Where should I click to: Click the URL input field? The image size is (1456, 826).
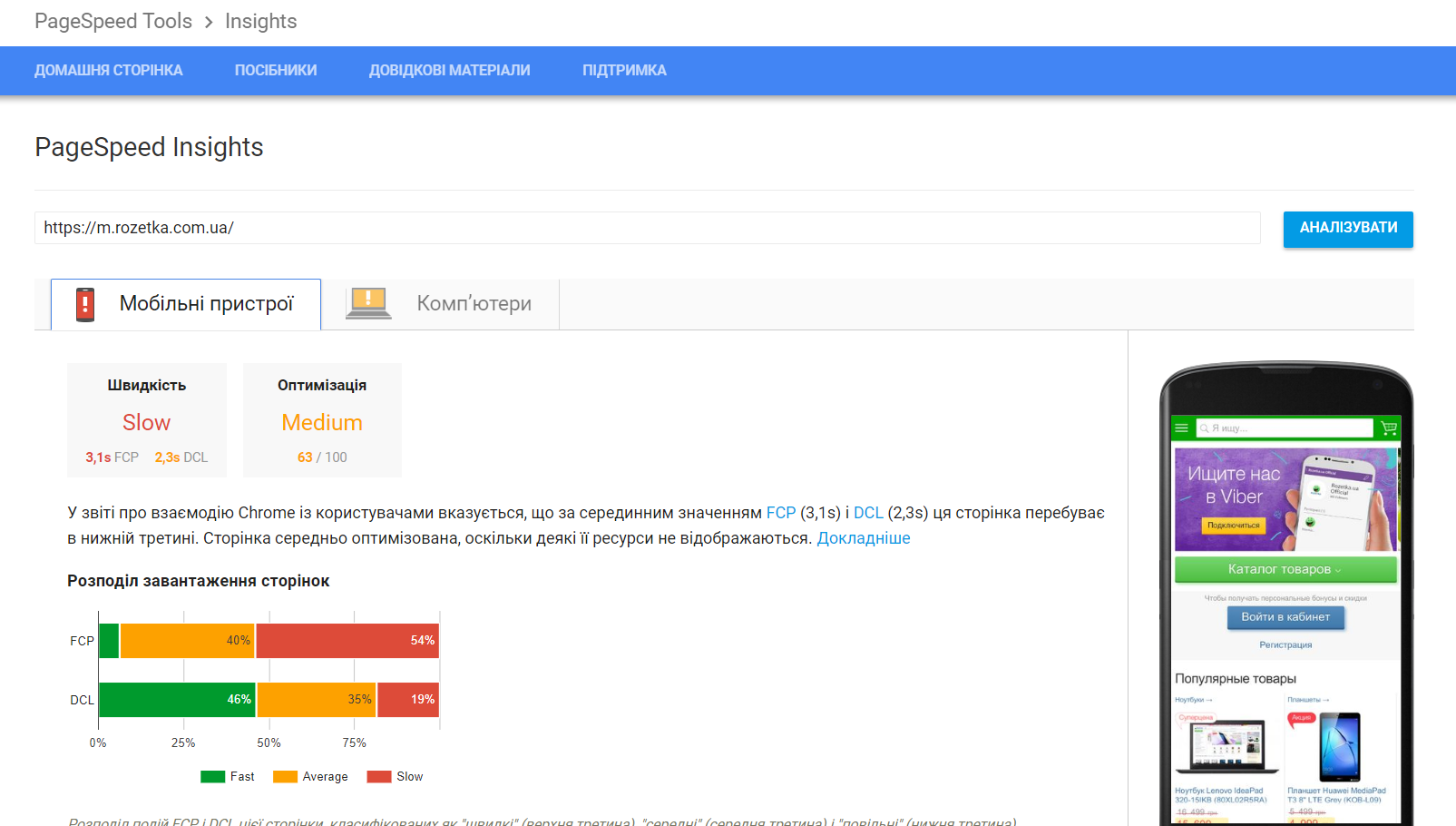[x=647, y=228]
